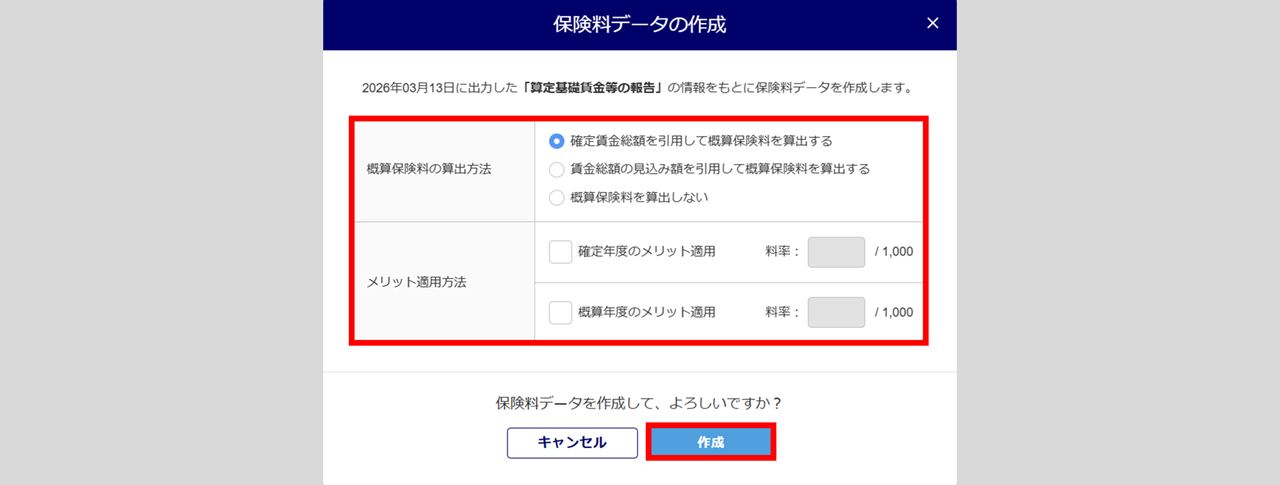Click the / 1,000 text beside 確定年度 rate
The height and width of the screenshot is (485, 1280).
893,252
